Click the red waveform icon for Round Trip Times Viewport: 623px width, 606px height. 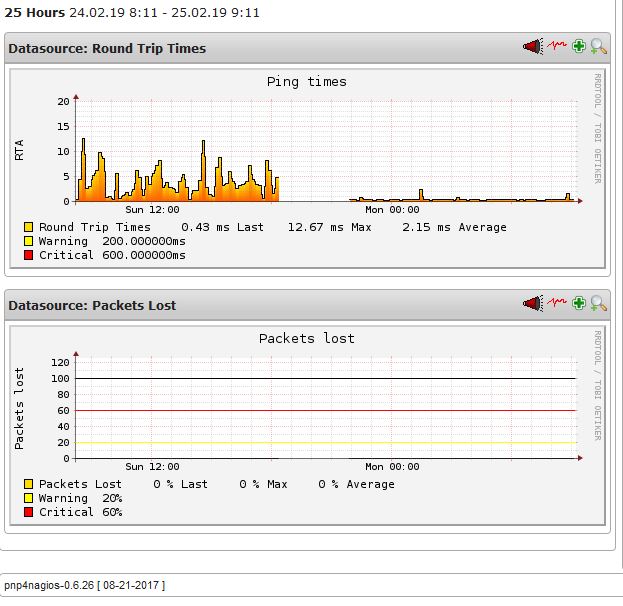tap(556, 47)
